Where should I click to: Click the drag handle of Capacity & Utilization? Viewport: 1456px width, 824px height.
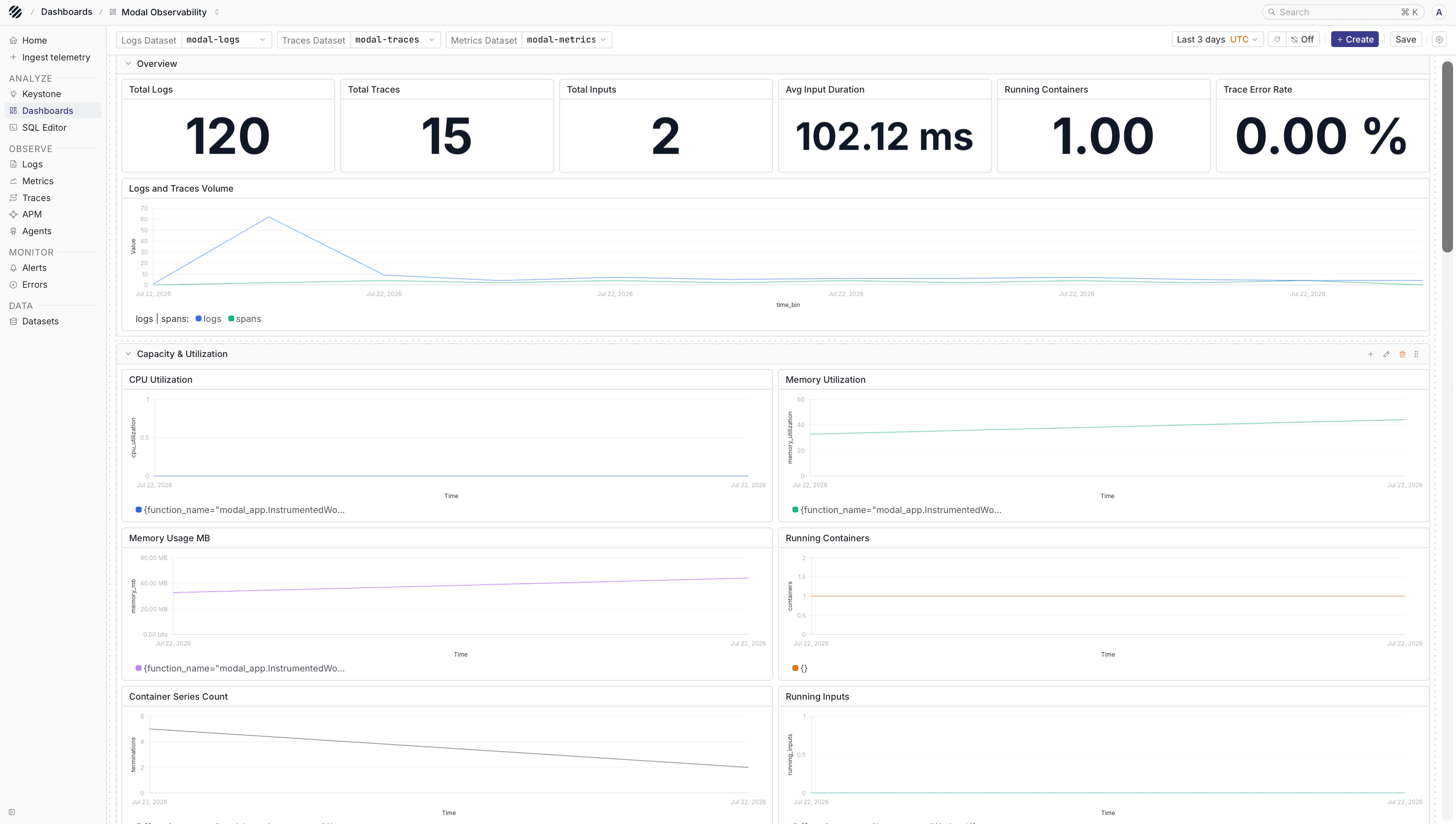[x=1416, y=354]
